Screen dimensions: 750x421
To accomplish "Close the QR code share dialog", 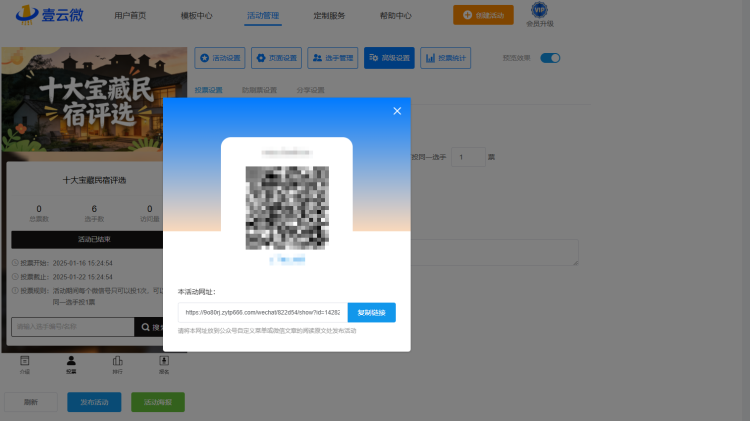I will point(397,111).
